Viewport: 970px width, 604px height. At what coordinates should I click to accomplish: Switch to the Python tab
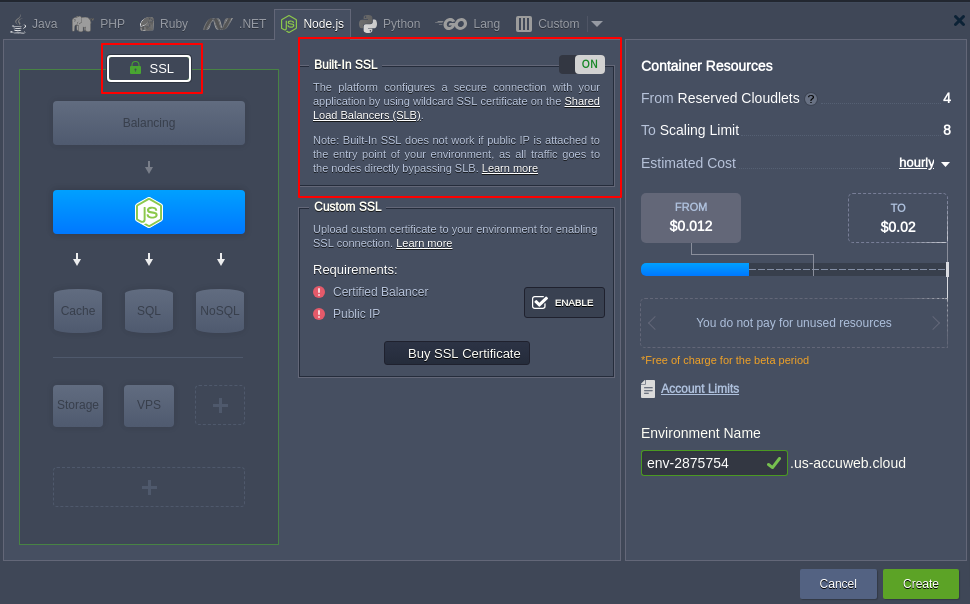[x=391, y=23]
